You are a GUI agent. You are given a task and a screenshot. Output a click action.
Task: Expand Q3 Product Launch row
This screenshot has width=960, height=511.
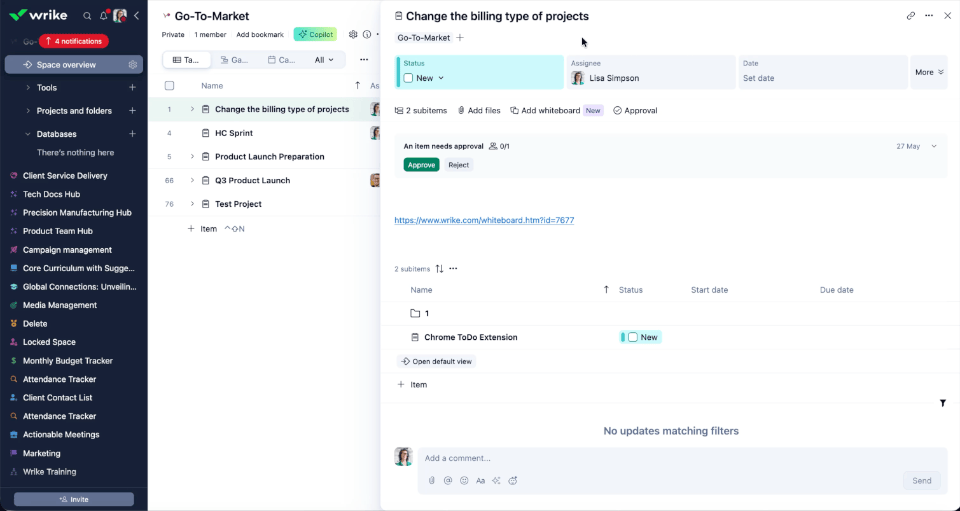[192, 181]
